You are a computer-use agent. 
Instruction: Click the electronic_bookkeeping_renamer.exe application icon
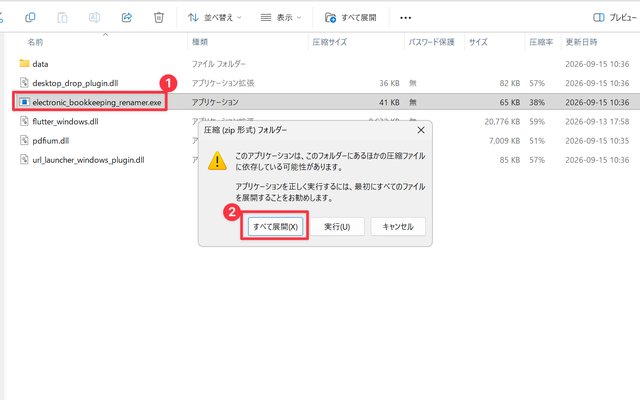point(24,102)
